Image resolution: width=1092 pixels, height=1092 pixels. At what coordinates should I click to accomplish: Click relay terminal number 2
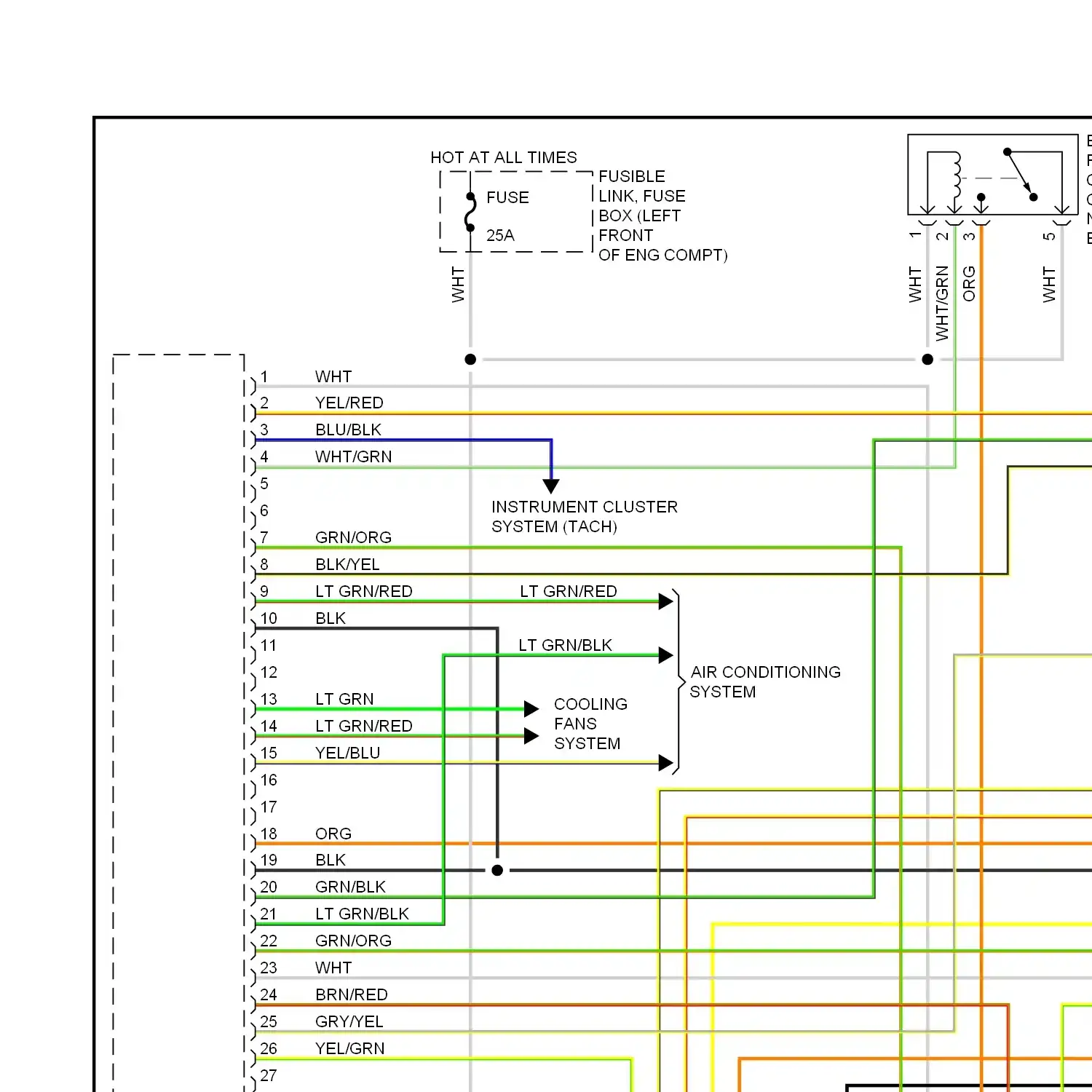click(x=942, y=237)
